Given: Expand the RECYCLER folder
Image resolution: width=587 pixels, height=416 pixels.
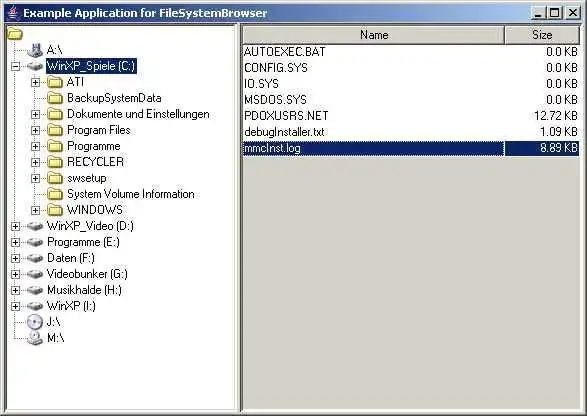Looking at the screenshot, I should (x=36, y=162).
